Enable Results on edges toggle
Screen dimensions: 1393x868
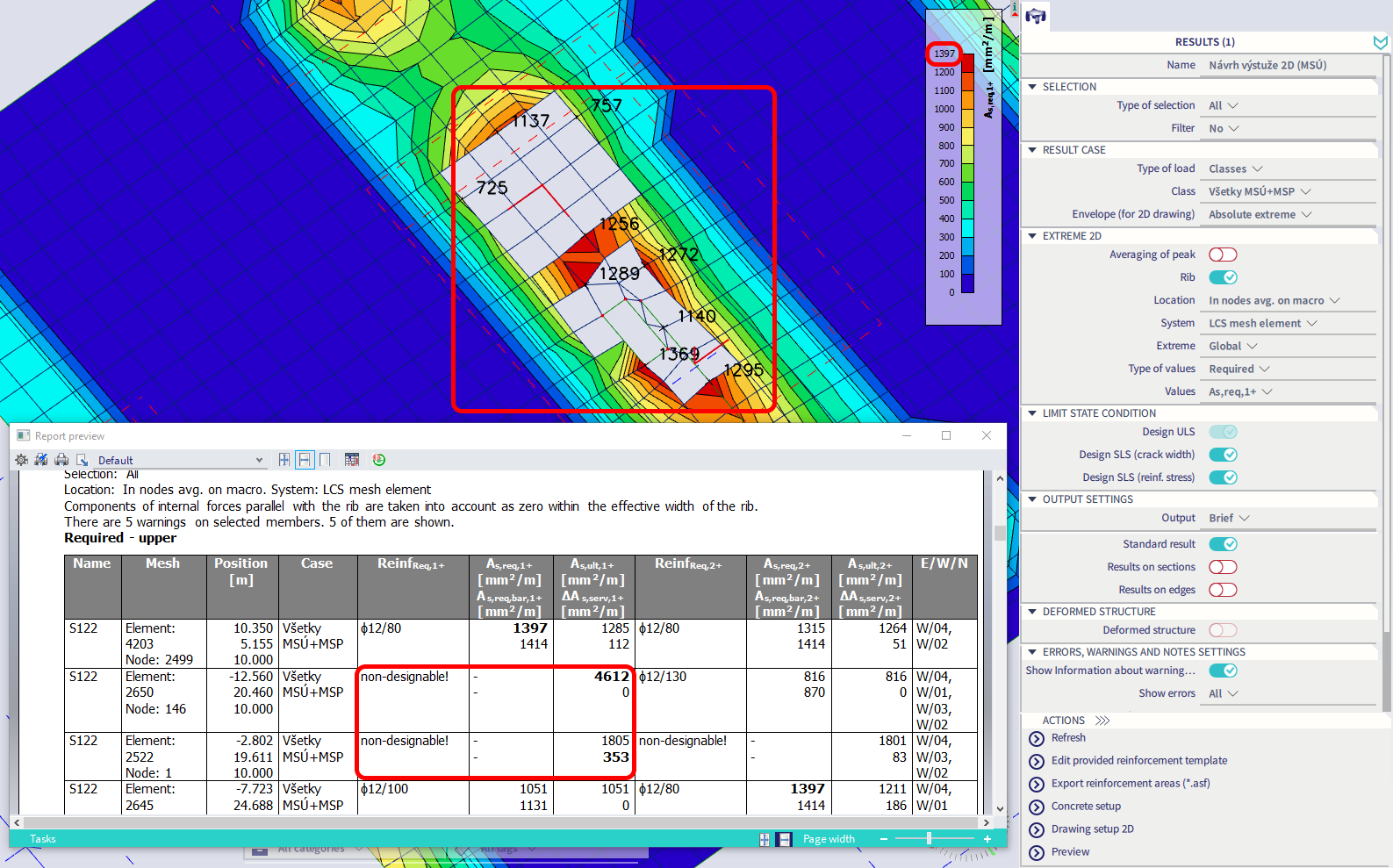point(1223,590)
